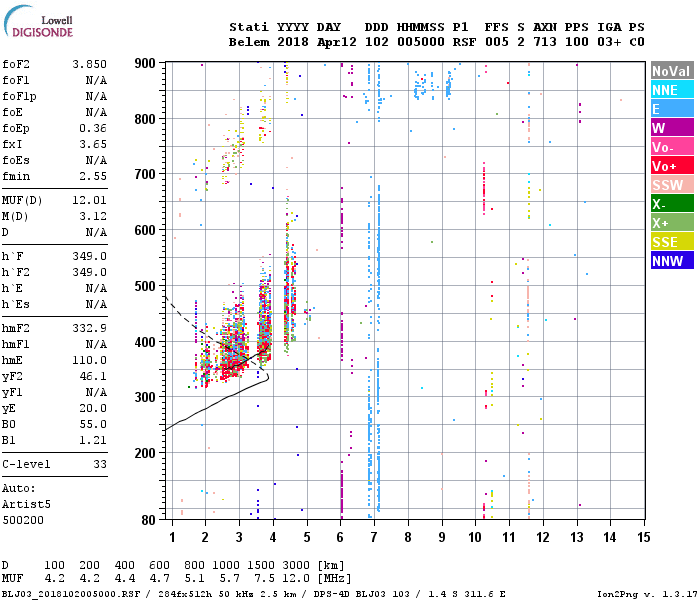Image resolution: width=700 pixels, height=600 pixels.
Task: Click the time 005000 in header
Action: pos(421,42)
